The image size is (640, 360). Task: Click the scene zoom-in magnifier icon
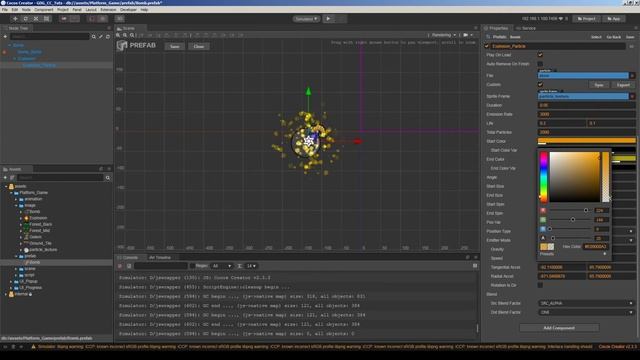click(118, 35)
